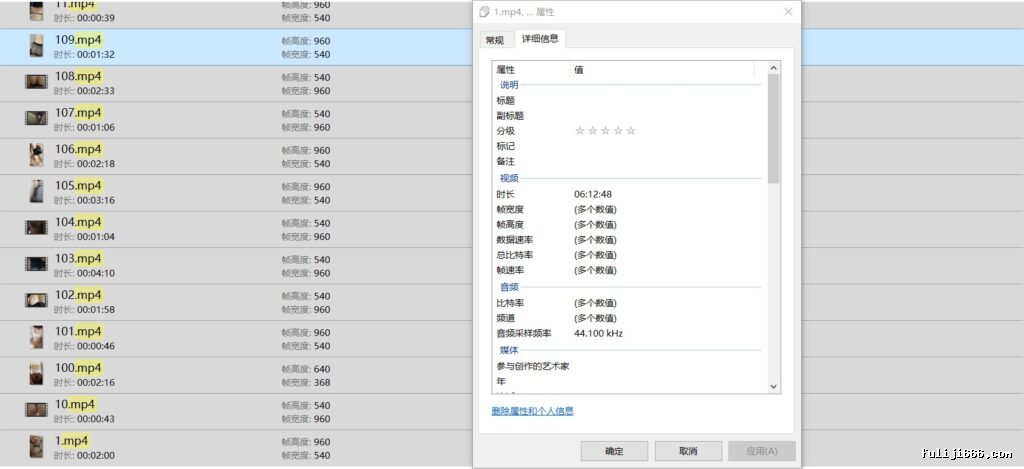This screenshot has width=1024, height=469.
Task: Select the 标记 property row
Action: [x=630, y=146]
